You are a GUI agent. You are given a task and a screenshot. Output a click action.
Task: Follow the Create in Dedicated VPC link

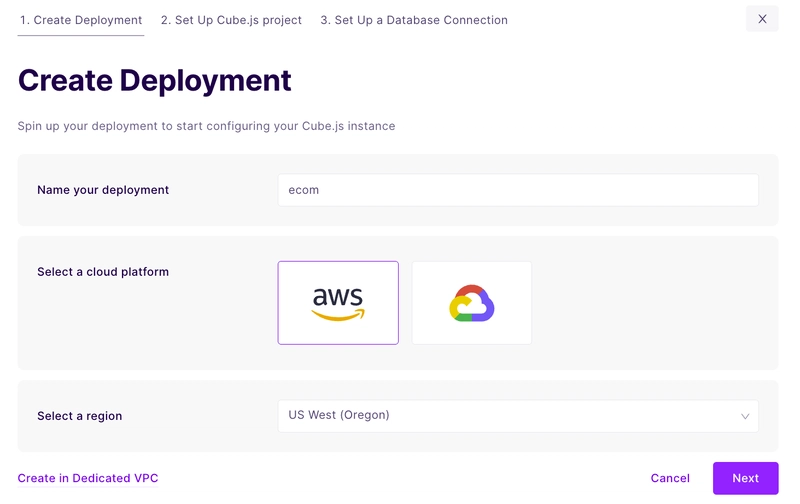click(x=88, y=478)
